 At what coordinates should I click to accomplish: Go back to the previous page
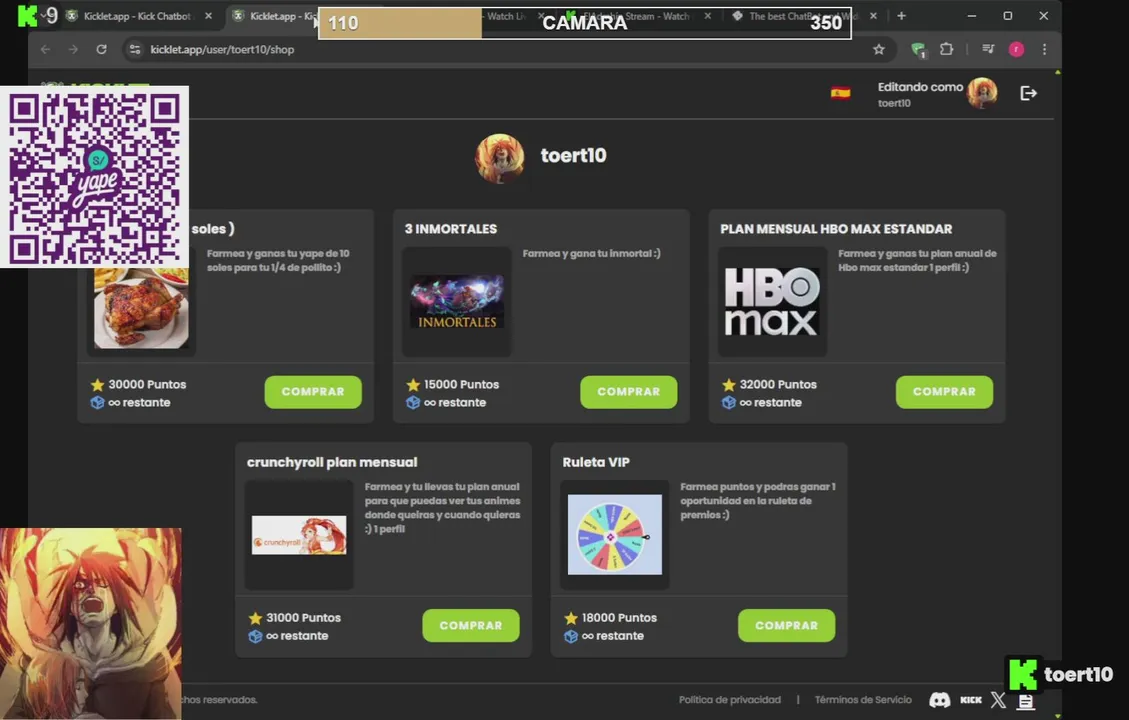pyautogui.click(x=45, y=50)
